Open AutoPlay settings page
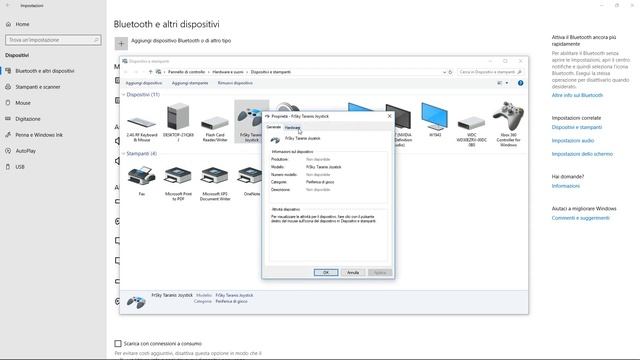The image size is (640, 360). point(25,151)
